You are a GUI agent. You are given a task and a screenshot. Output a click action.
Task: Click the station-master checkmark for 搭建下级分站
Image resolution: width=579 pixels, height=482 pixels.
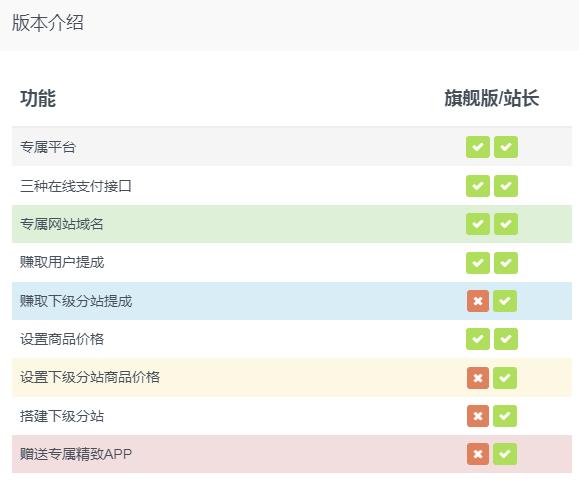[505, 416]
